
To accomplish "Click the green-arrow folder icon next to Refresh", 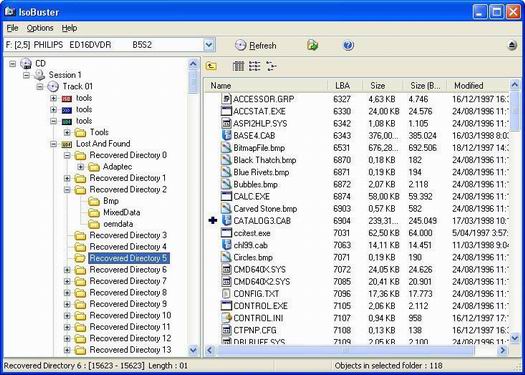I will click(312, 45).
